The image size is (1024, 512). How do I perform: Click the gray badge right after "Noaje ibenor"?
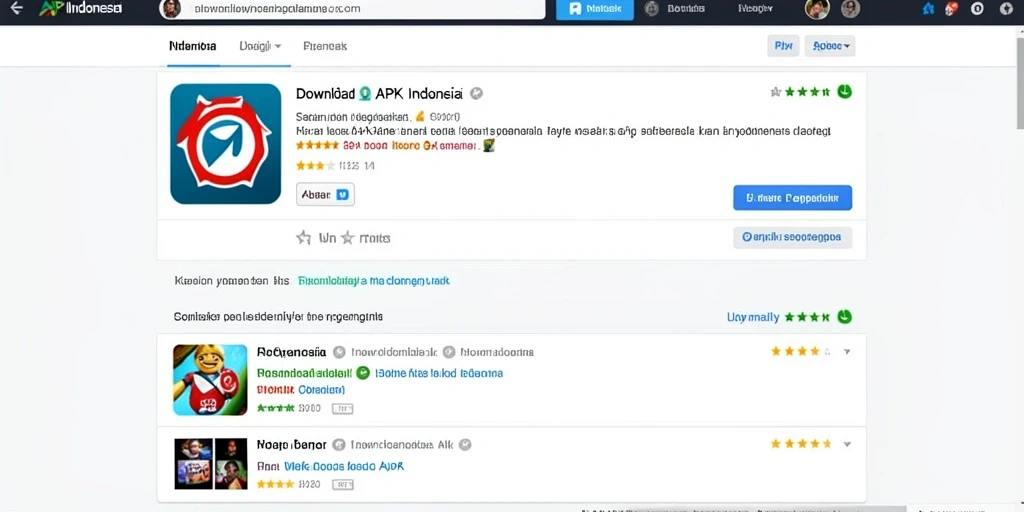pyautogui.click(x=338, y=445)
